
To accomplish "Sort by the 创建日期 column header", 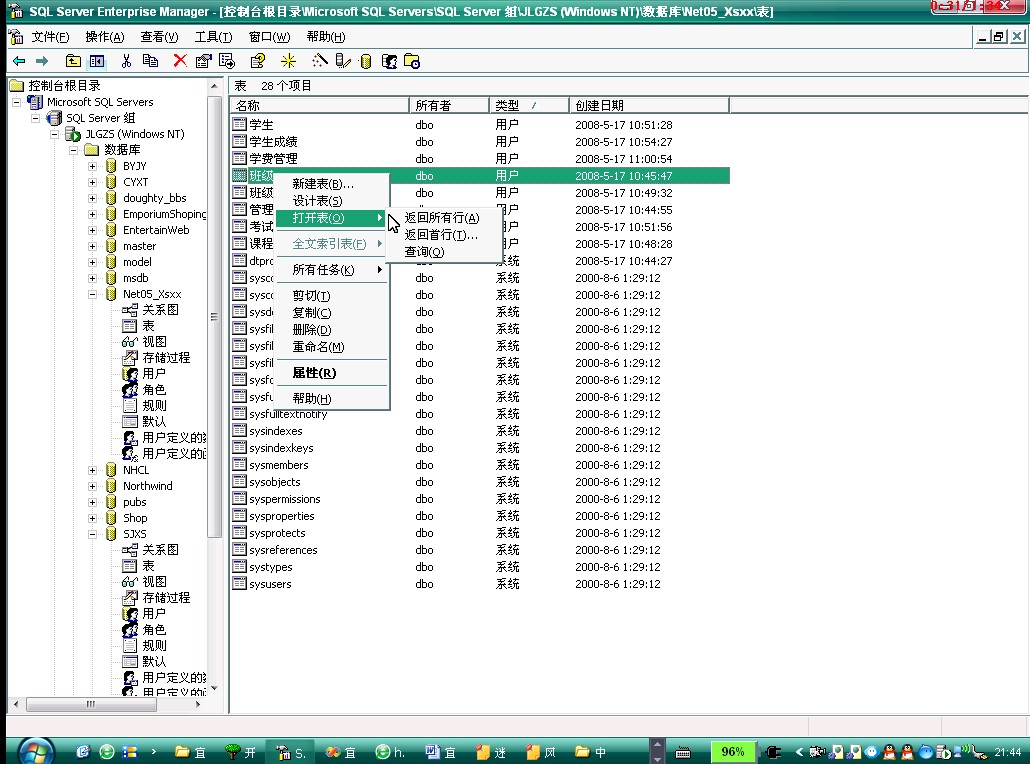I will pos(649,105).
